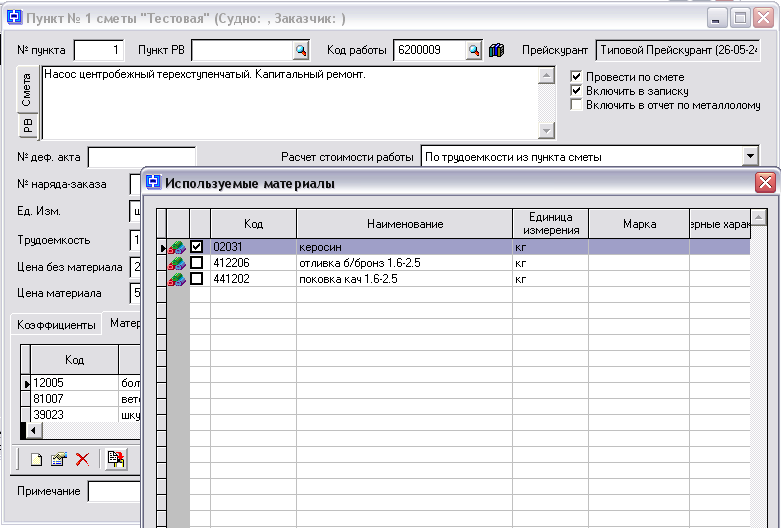Click the керосин name cell
Image resolution: width=781 pixels, height=528 pixels.
tap(405, 247)
